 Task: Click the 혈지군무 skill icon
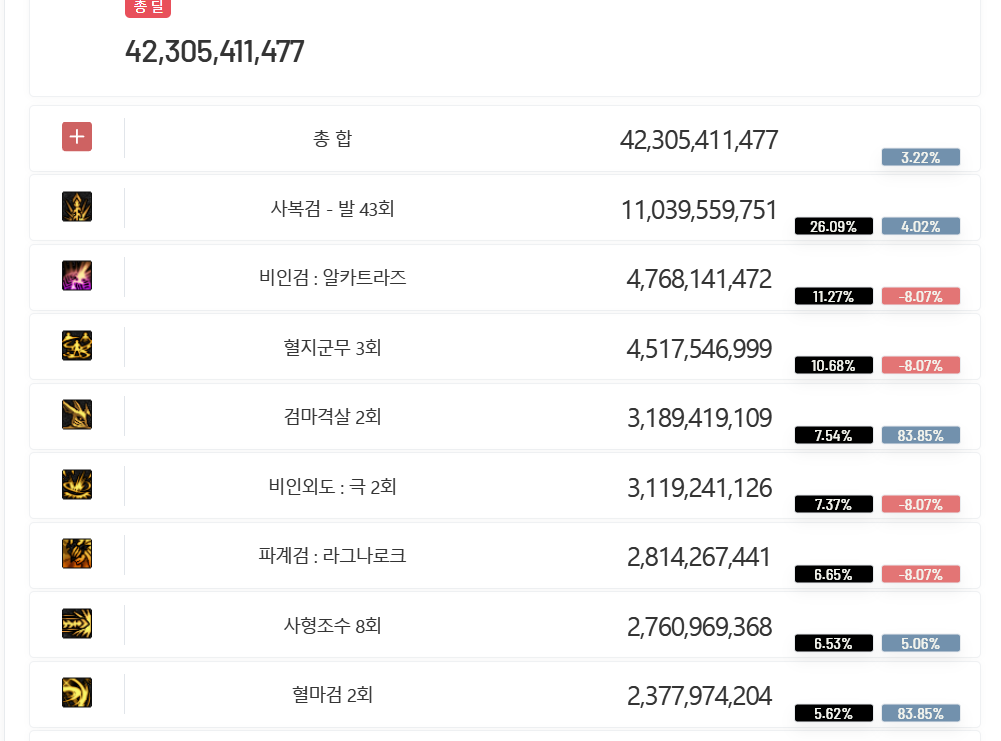77,345
